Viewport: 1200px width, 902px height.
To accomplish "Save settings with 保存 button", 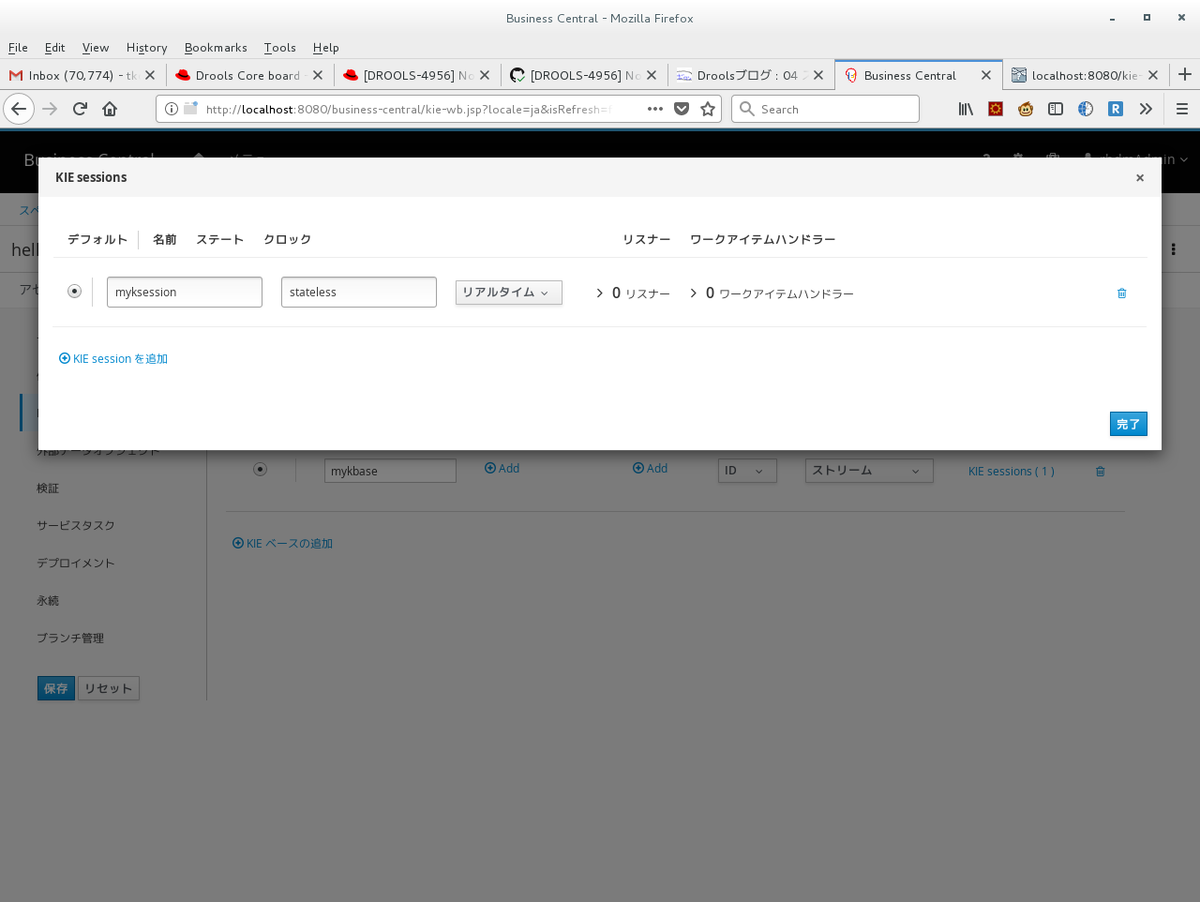I will [x=56, y=688].
